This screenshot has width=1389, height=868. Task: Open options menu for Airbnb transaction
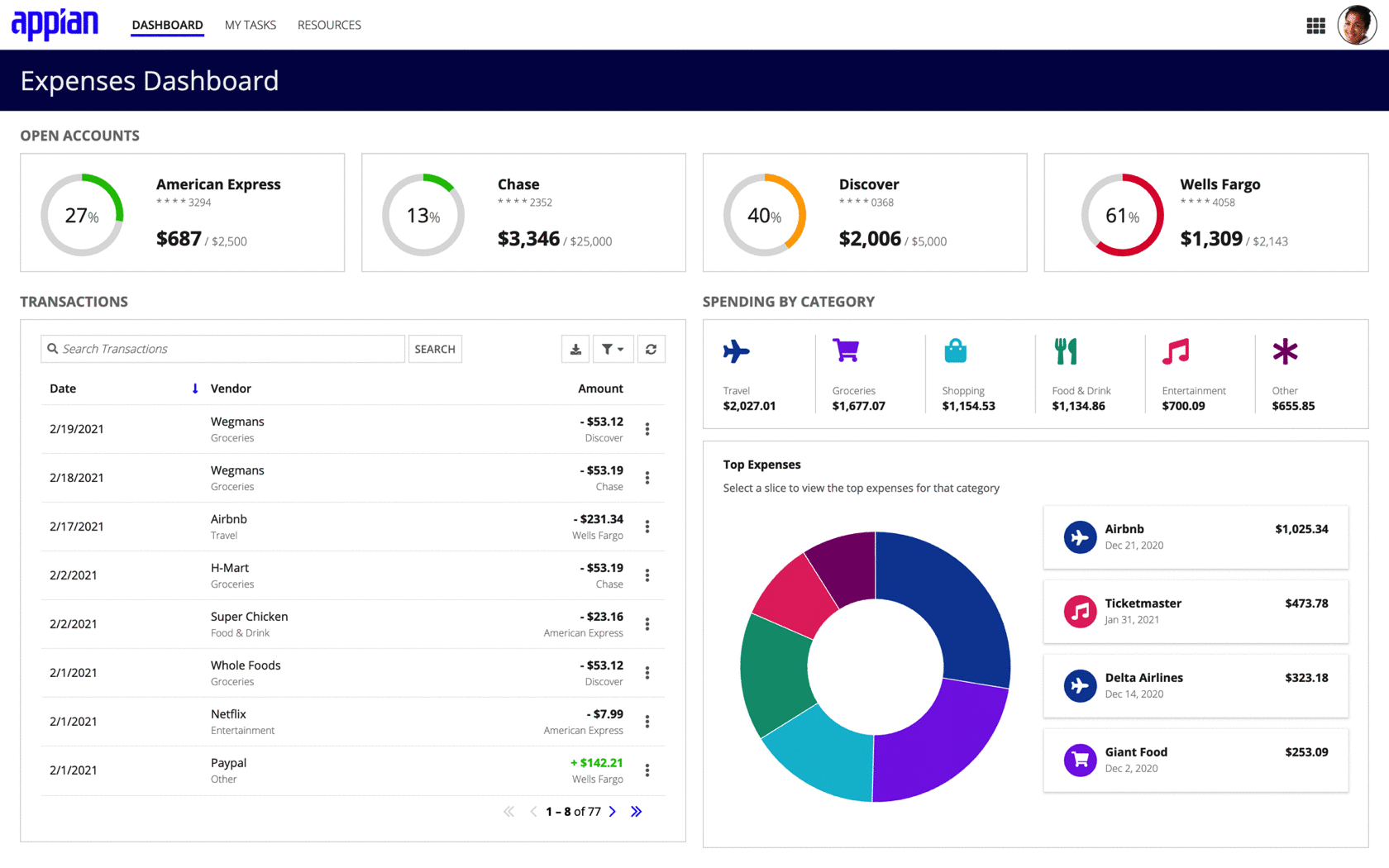(647, 527)
